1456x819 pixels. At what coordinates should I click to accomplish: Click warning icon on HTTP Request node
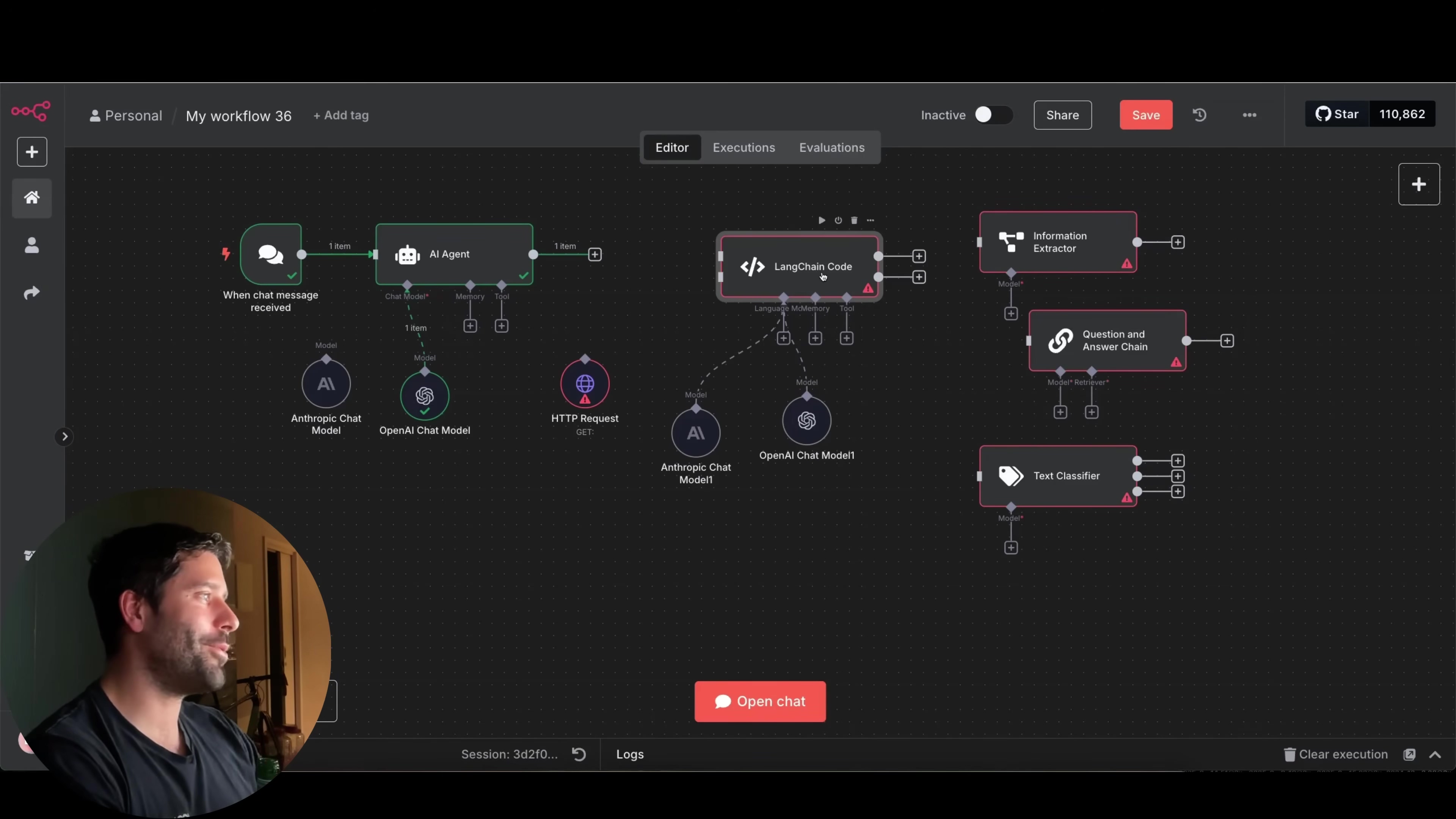click(x=584, y=400)
